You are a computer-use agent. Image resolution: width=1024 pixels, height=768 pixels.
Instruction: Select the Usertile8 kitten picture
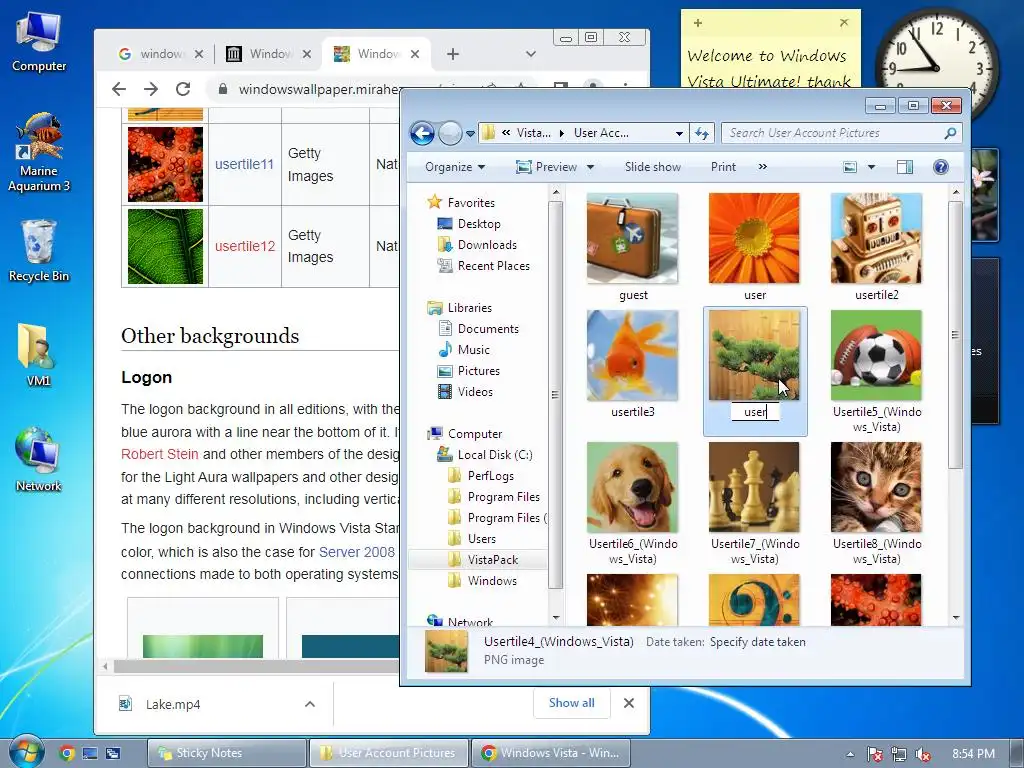click(876, 487)
